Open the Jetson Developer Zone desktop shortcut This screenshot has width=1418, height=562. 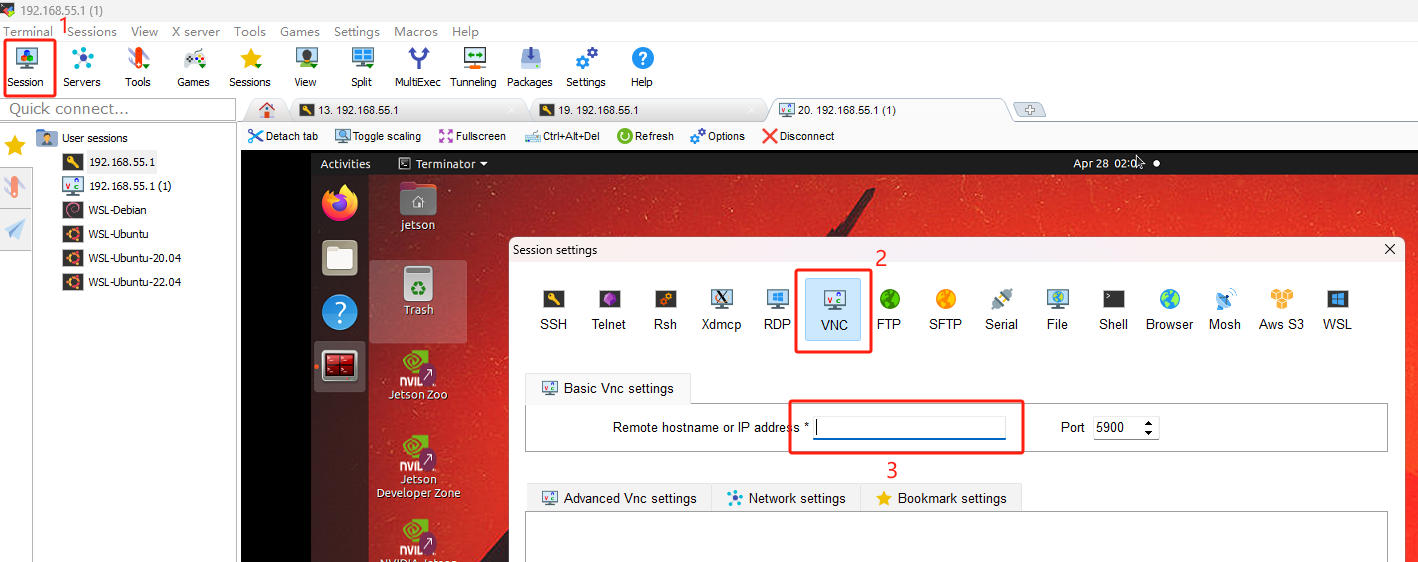tap(418, 465)
